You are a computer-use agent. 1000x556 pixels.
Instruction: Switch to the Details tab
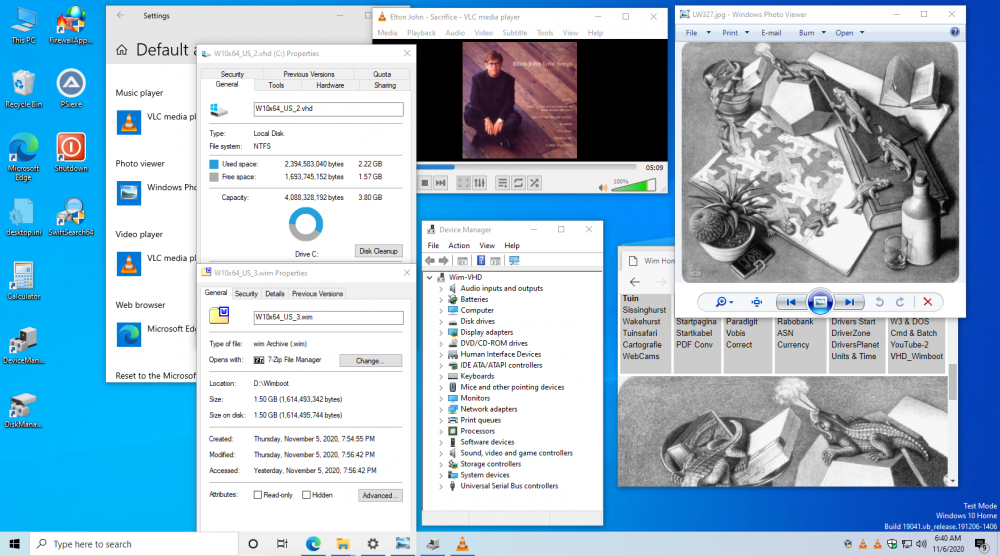pos(274,294)
